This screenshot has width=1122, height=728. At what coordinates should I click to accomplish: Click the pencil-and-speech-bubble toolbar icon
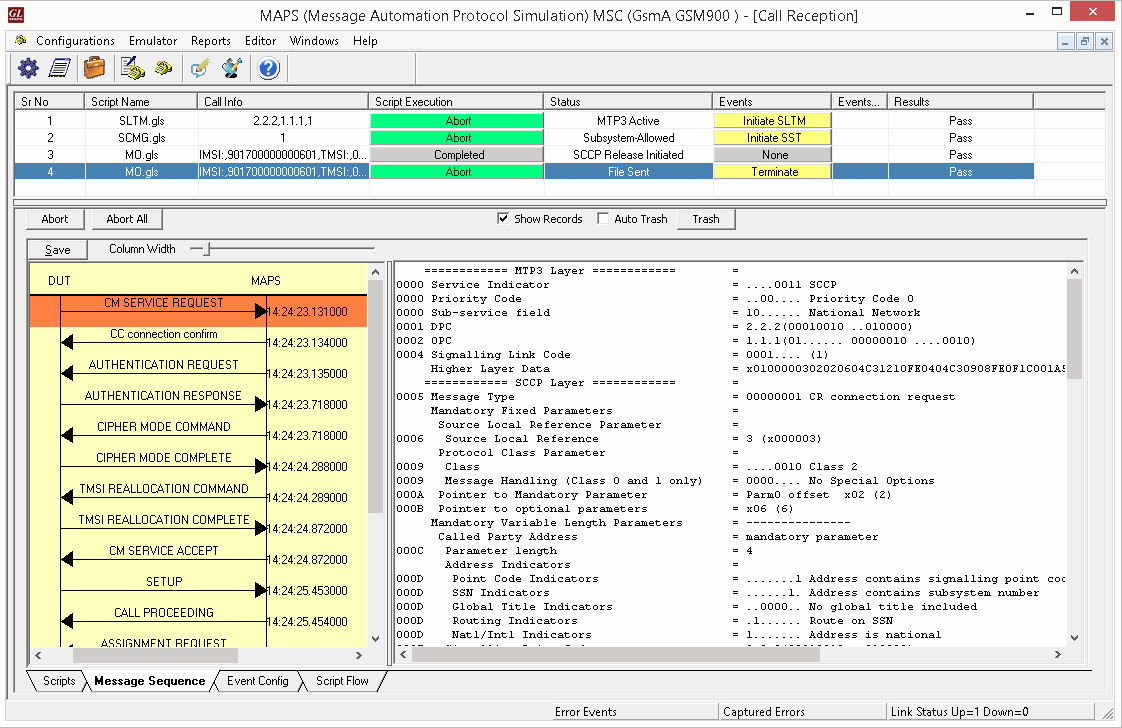point(200,69)
